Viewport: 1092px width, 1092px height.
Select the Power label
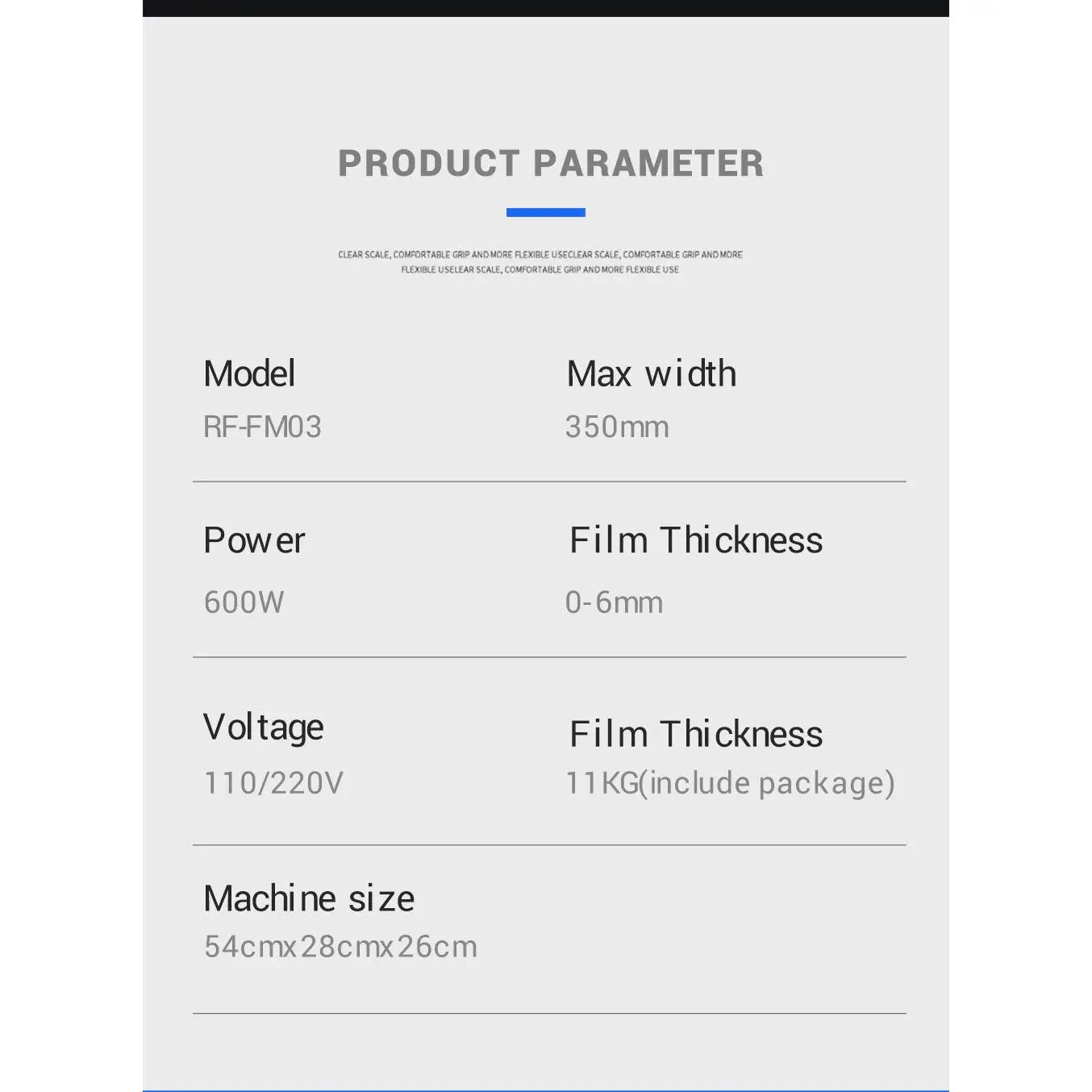coord(254,540)
